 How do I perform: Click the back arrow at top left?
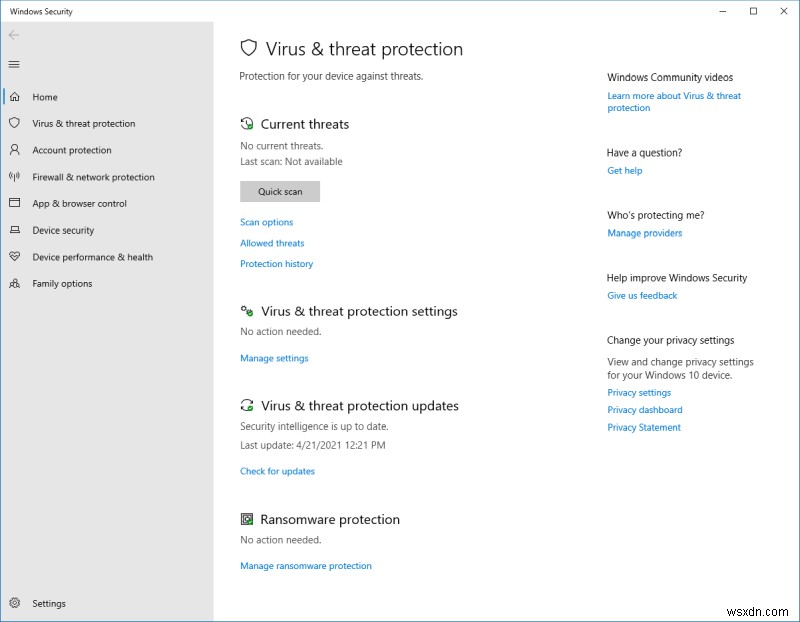click(14, 35)
